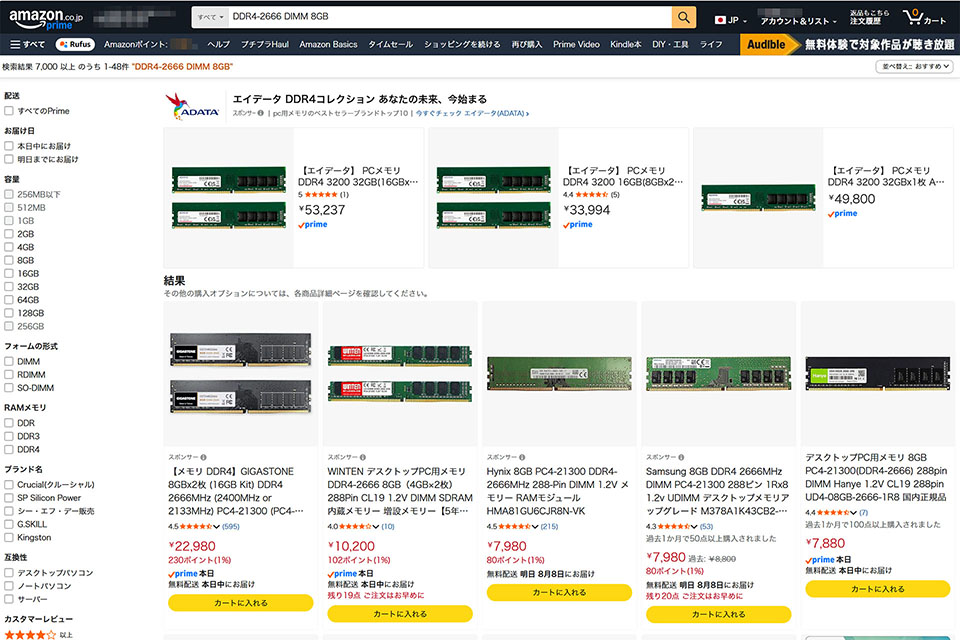Open ADATA DDR4 3200 32GB ¥53,237 item
960x640 pixels.
point(294,197)
